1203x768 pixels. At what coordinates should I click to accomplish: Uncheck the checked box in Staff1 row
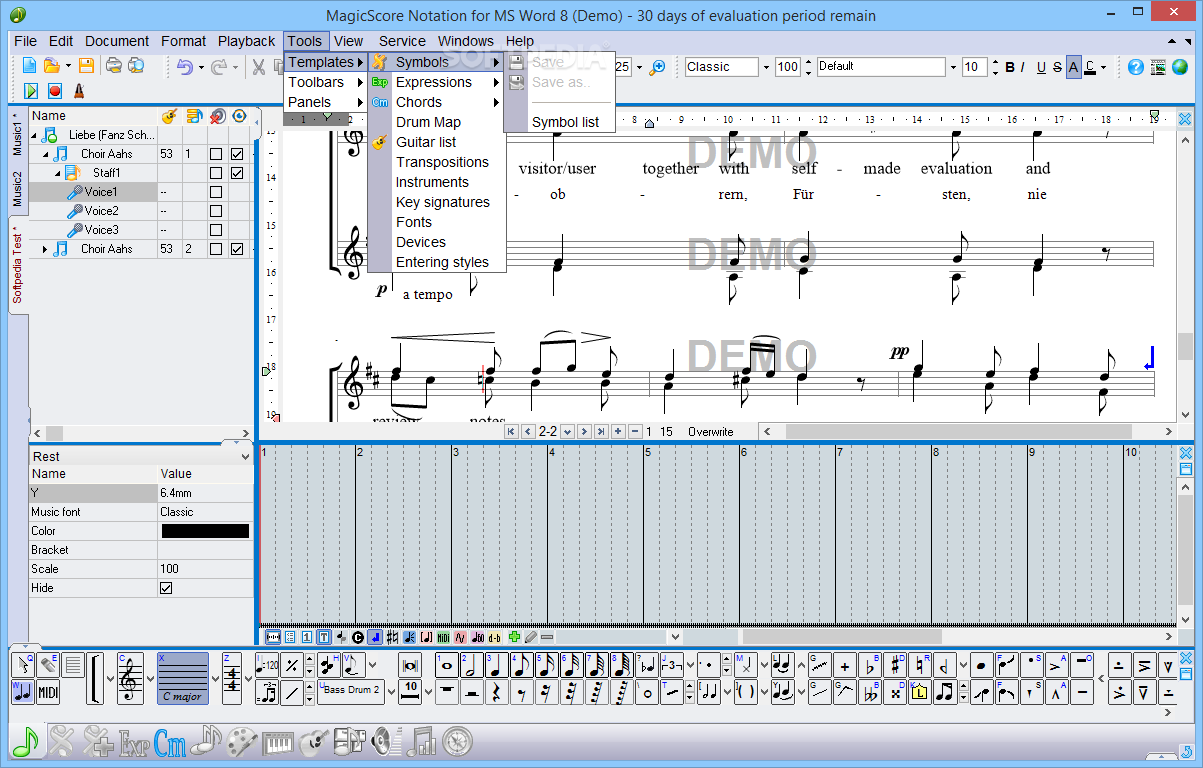237,173
